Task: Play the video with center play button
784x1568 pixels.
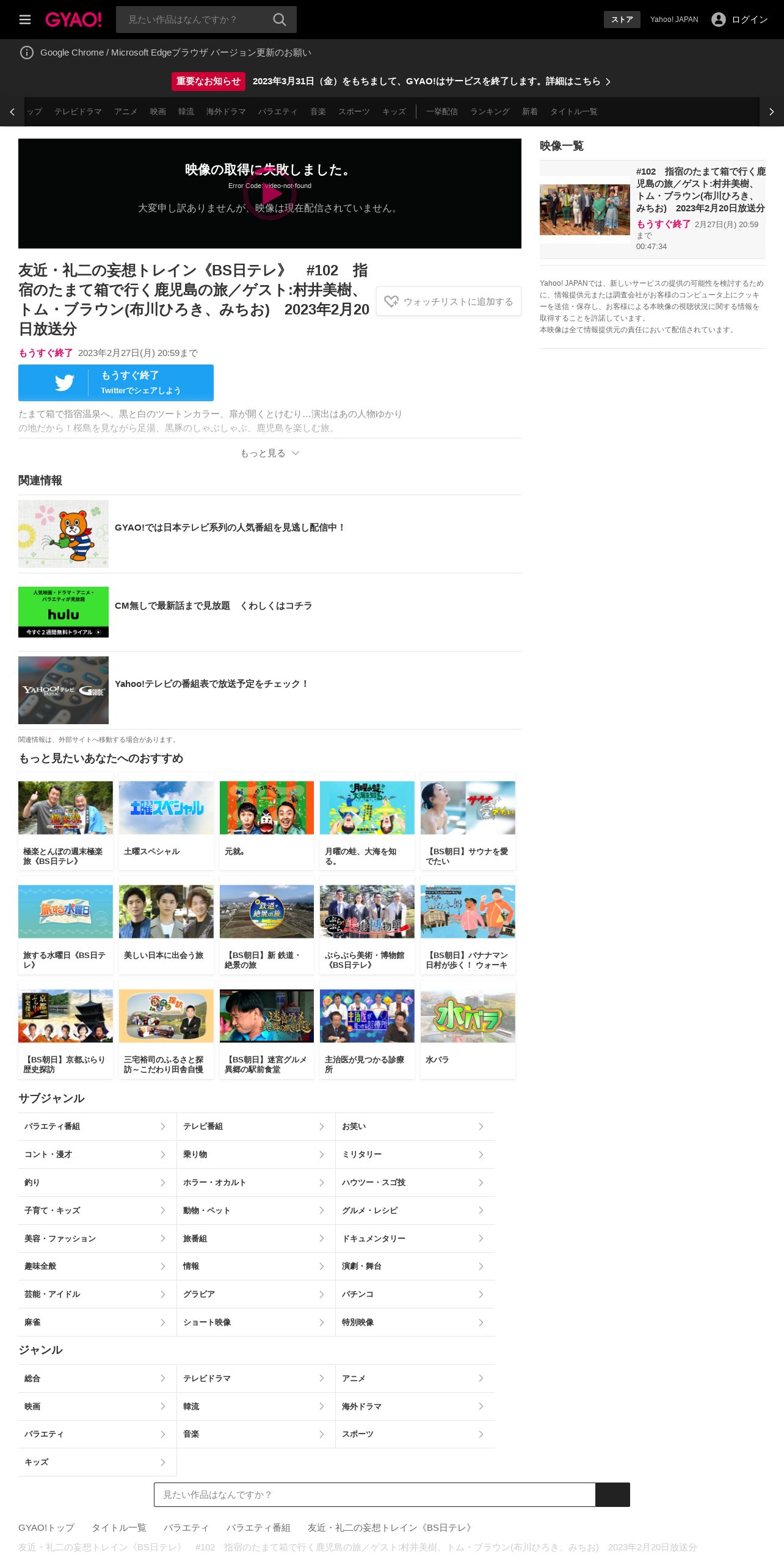Action: click(x=270, y=194)
